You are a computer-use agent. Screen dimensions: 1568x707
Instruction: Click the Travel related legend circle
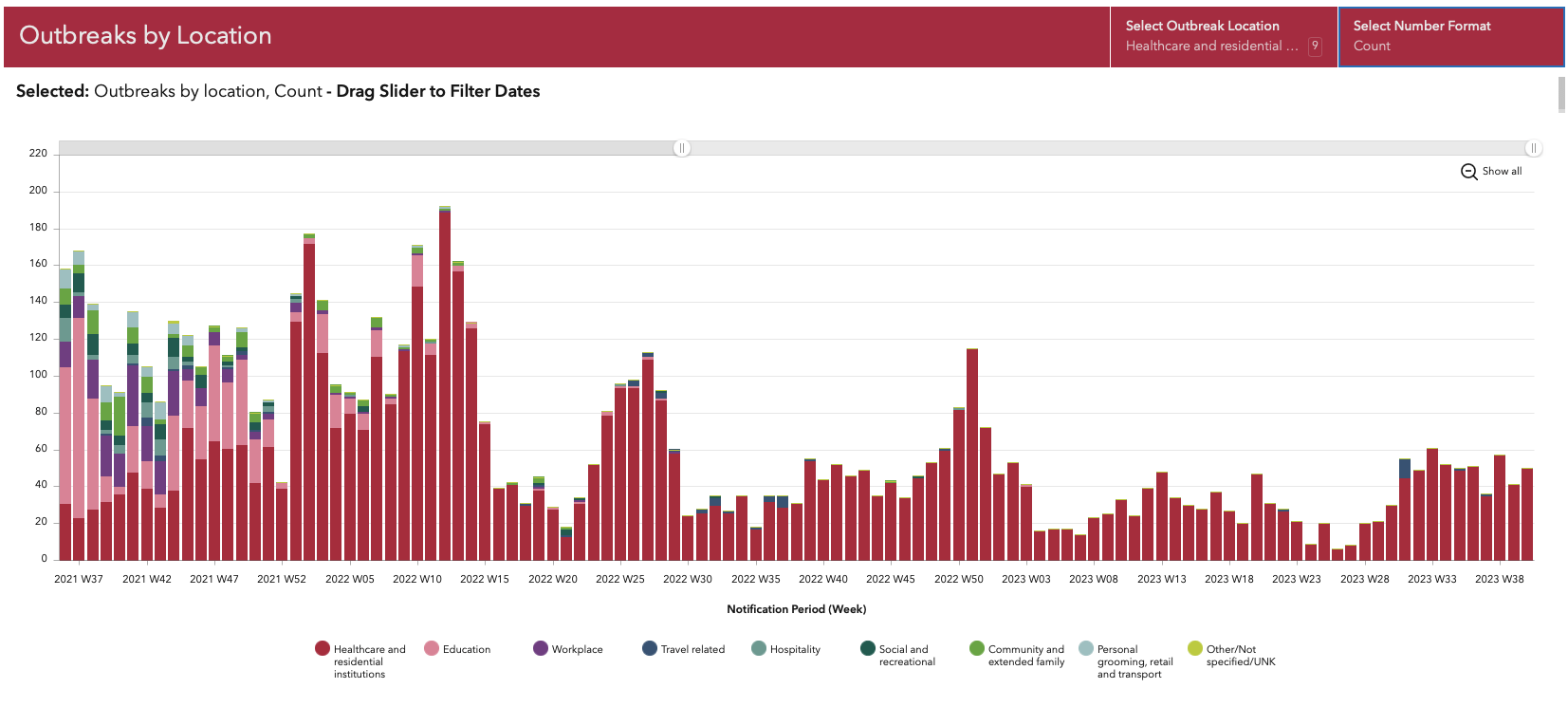click(650, 649)
